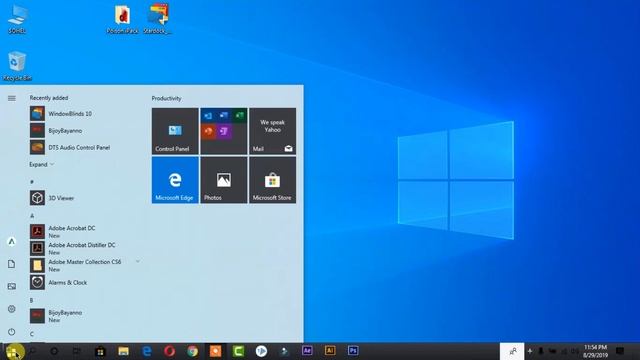The height and width of the screenshot is (360, 640).
Task: Open Camtasia from the taskbar
Action: (238, 351)
